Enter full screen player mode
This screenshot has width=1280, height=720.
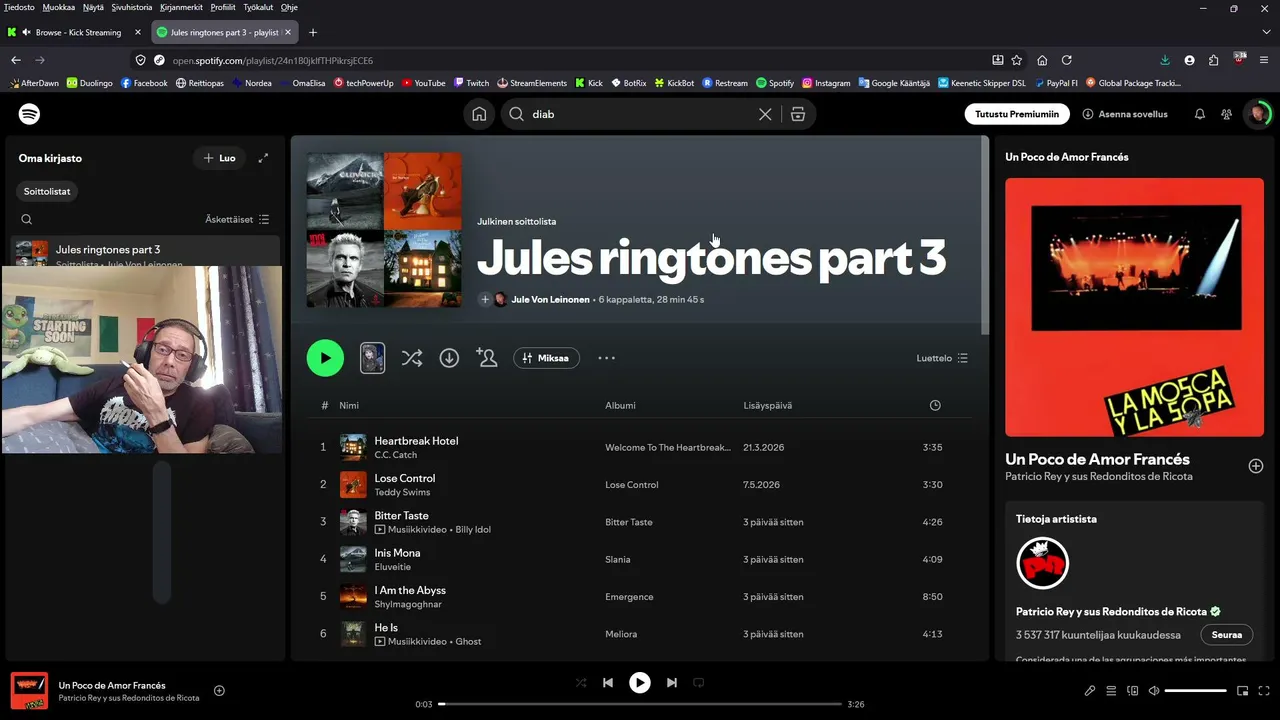pyautogui.click(x=1265, y=690)
